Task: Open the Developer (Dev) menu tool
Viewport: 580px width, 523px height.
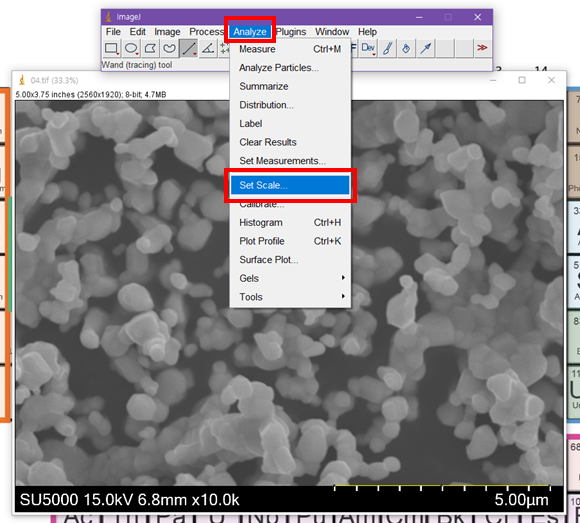Action: pos(368,48)
